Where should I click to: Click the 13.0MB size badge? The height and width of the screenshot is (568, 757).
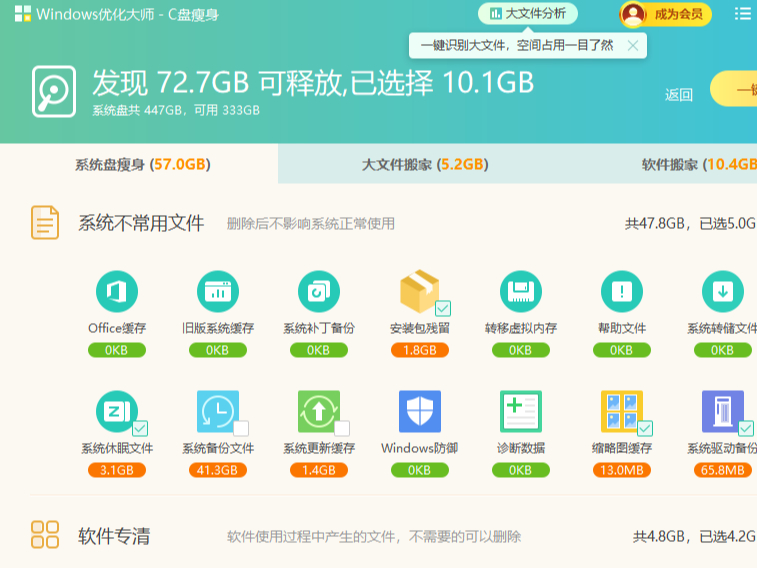(621, 470)
